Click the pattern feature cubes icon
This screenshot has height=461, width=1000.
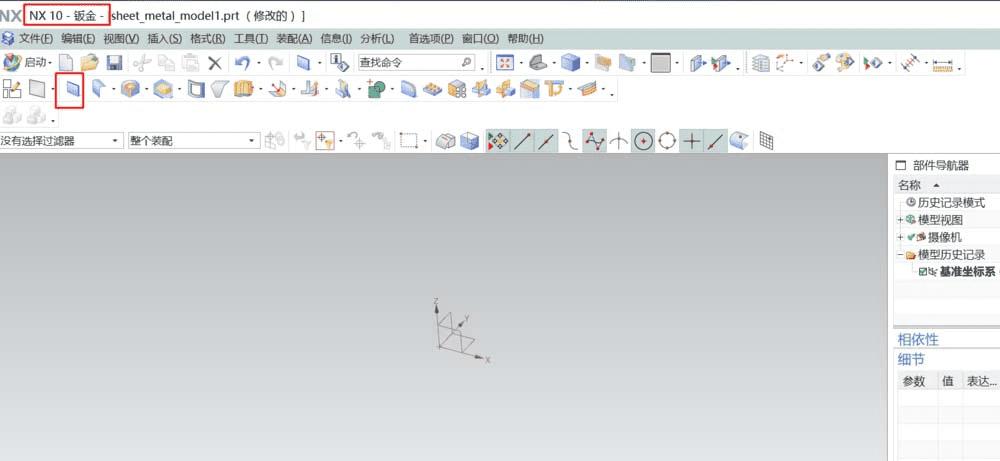456,89
